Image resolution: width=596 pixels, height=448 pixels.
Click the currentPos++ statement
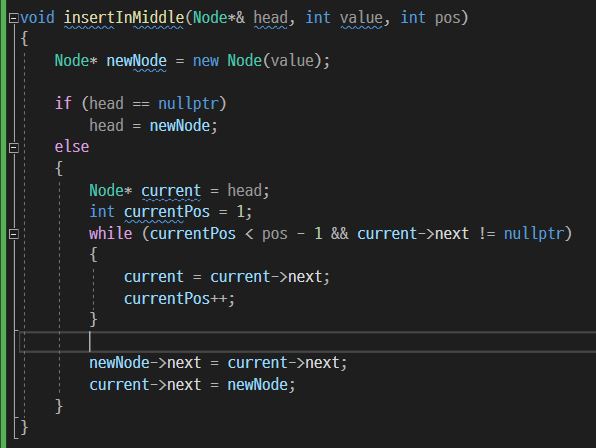pos(179,298)
